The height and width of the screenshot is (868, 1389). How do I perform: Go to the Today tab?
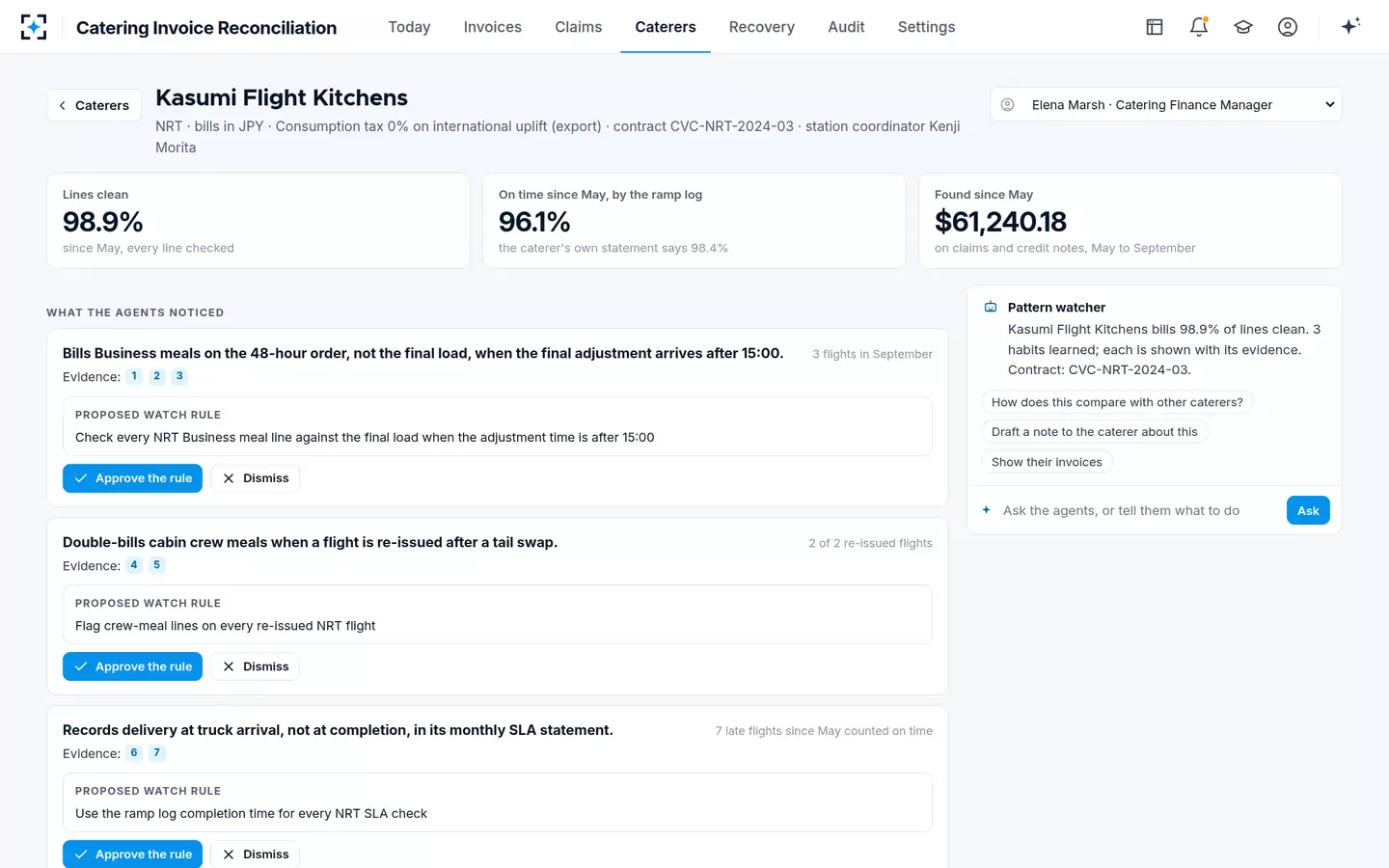click(409, 27)
